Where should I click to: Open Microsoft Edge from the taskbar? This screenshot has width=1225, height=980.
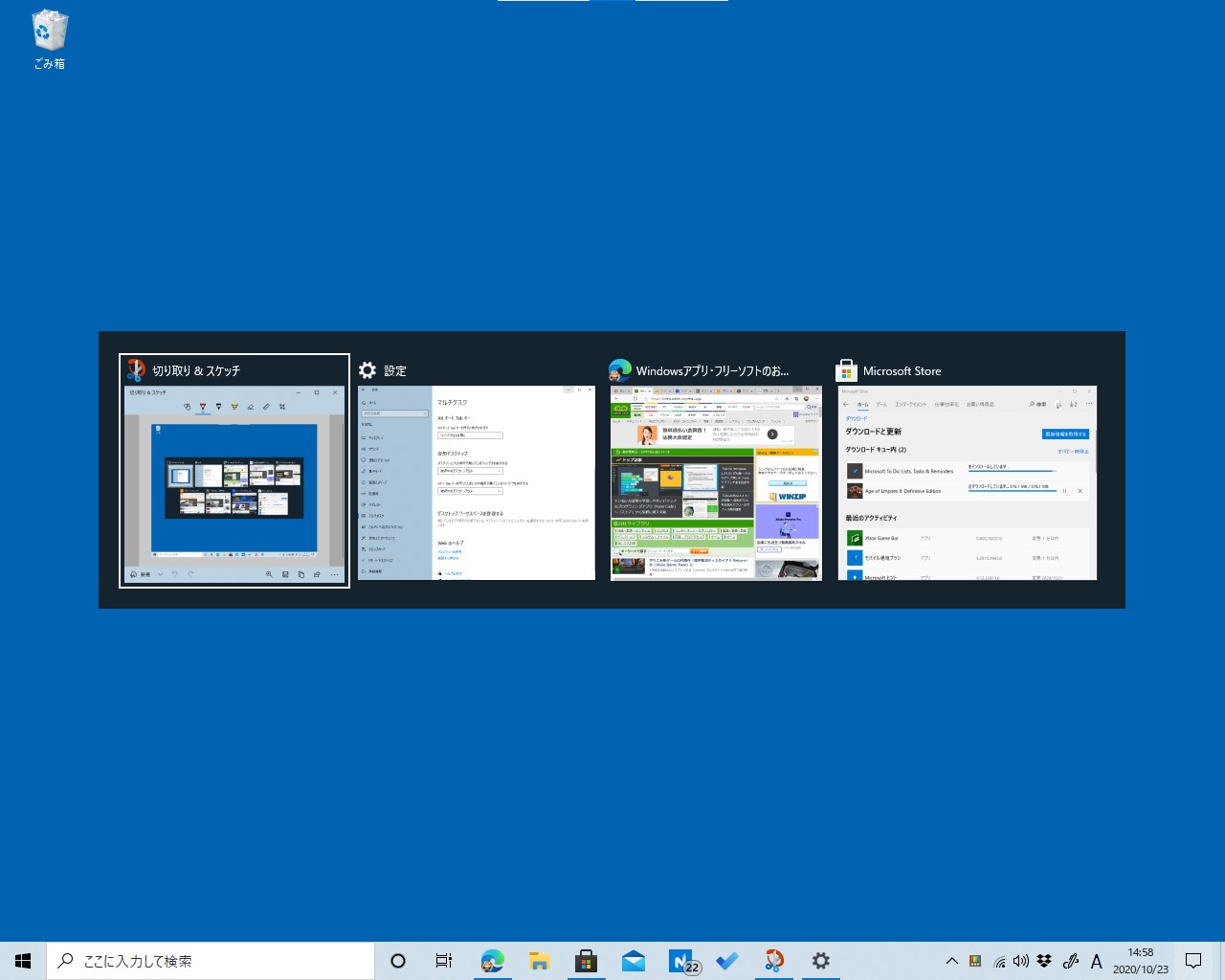coord(492,961)
